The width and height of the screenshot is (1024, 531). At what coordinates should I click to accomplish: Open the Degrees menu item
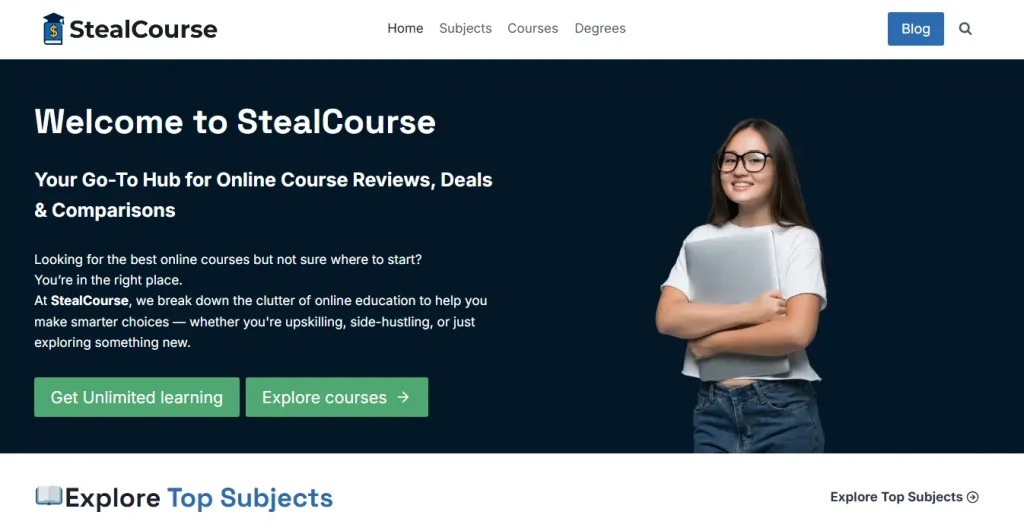point(600,28)
